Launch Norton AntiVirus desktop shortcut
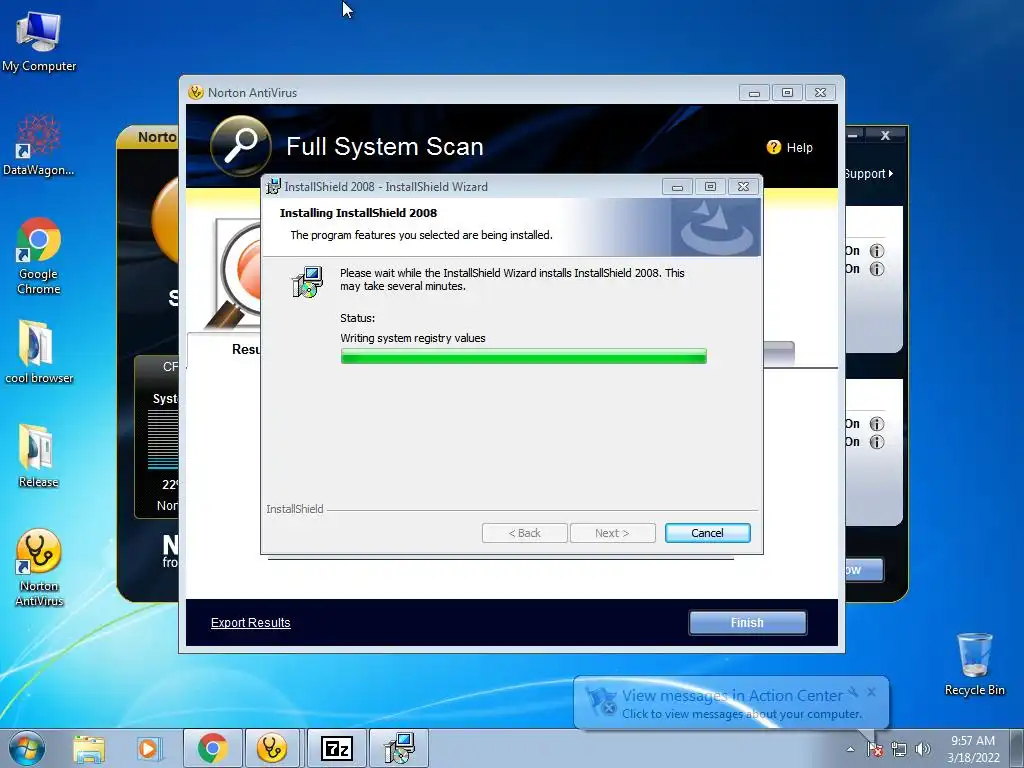The width and height of the screenshot is (1024, 768). coord(39,567)
